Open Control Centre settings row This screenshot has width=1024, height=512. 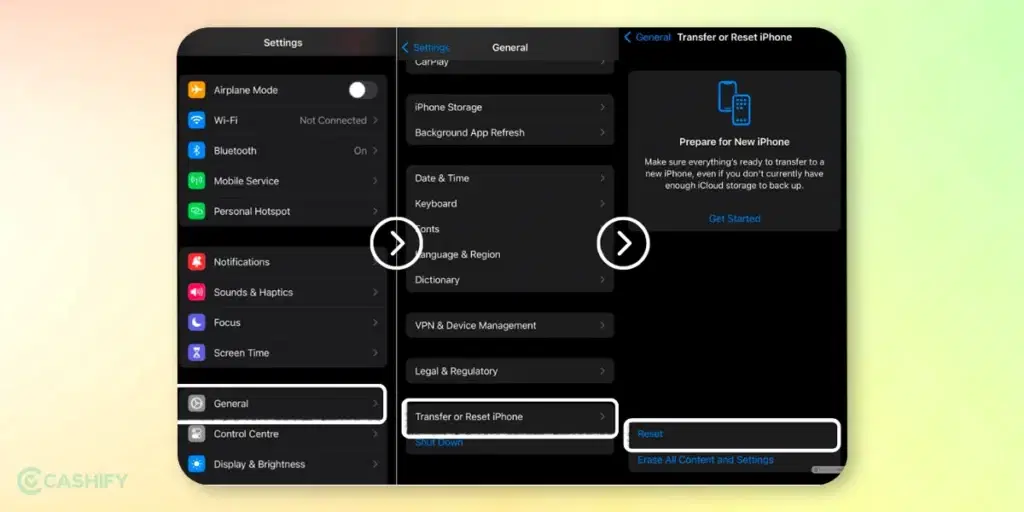tap(283, 434)
